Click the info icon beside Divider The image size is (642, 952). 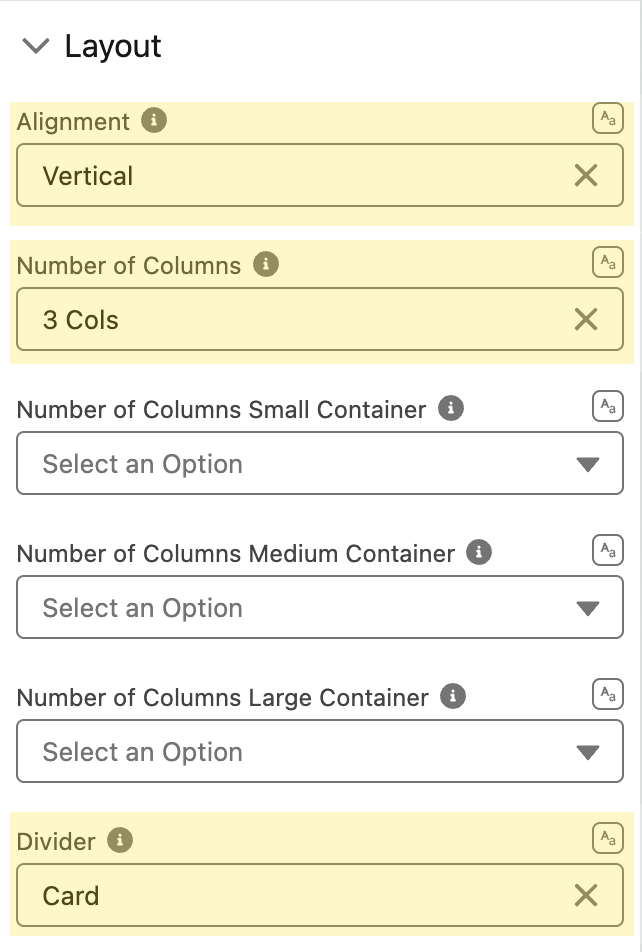pyautogui.click(x=120, y=840)
